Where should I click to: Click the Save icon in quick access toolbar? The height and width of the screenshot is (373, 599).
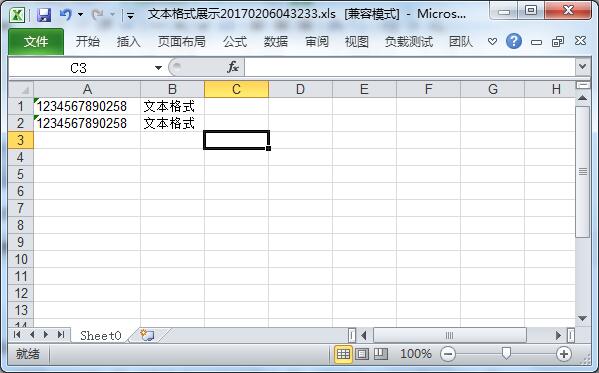click(x=44, y=15)
